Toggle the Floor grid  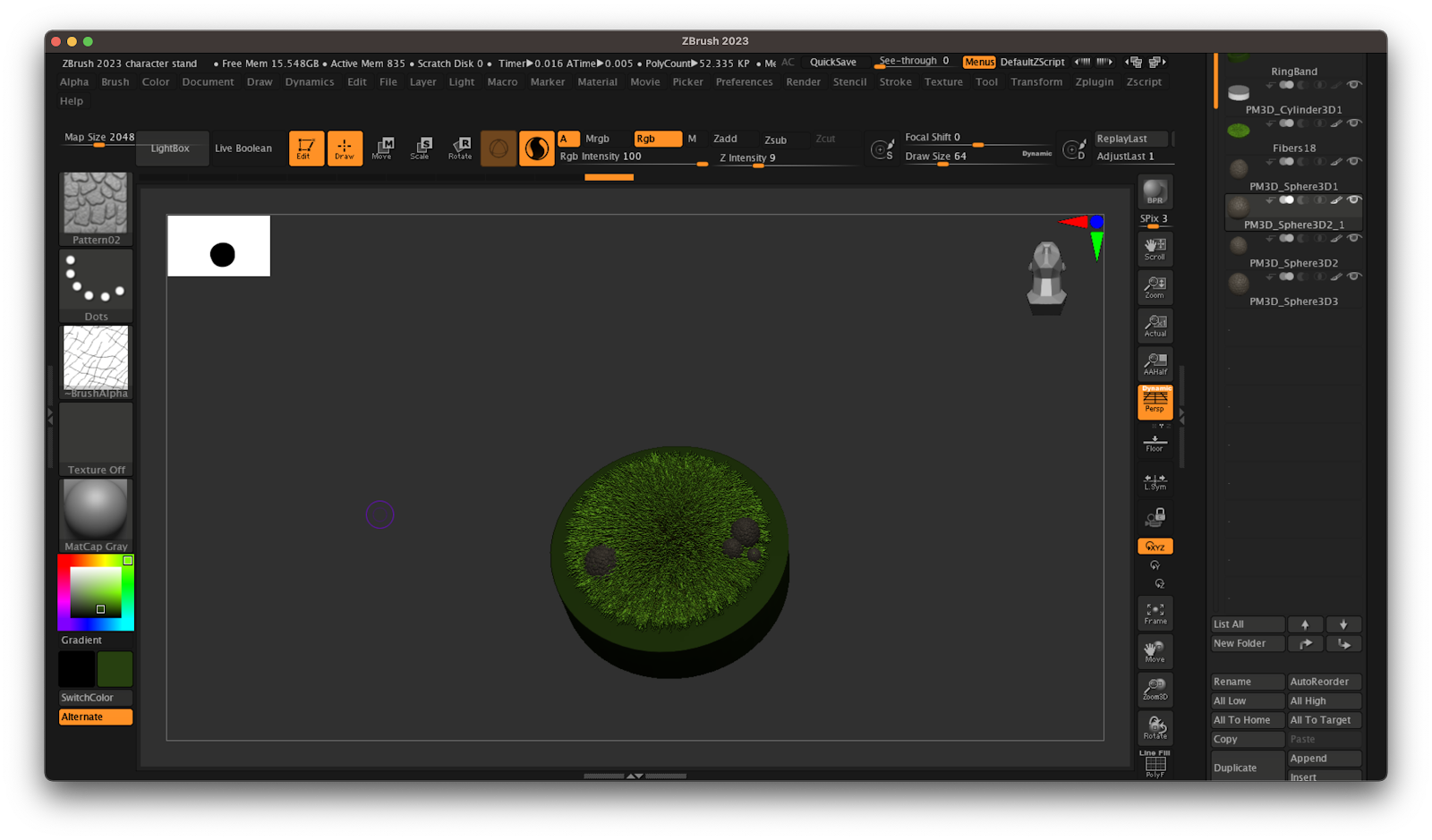1155,443
